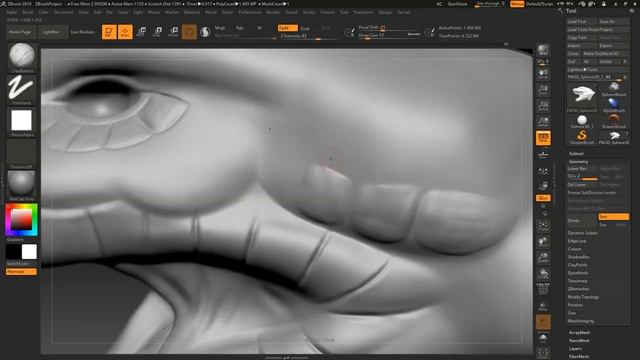The width and height of the screenshot is (640, 360).
Task: Click the Move view button on right shelf
Action: [x=543, y=242]
